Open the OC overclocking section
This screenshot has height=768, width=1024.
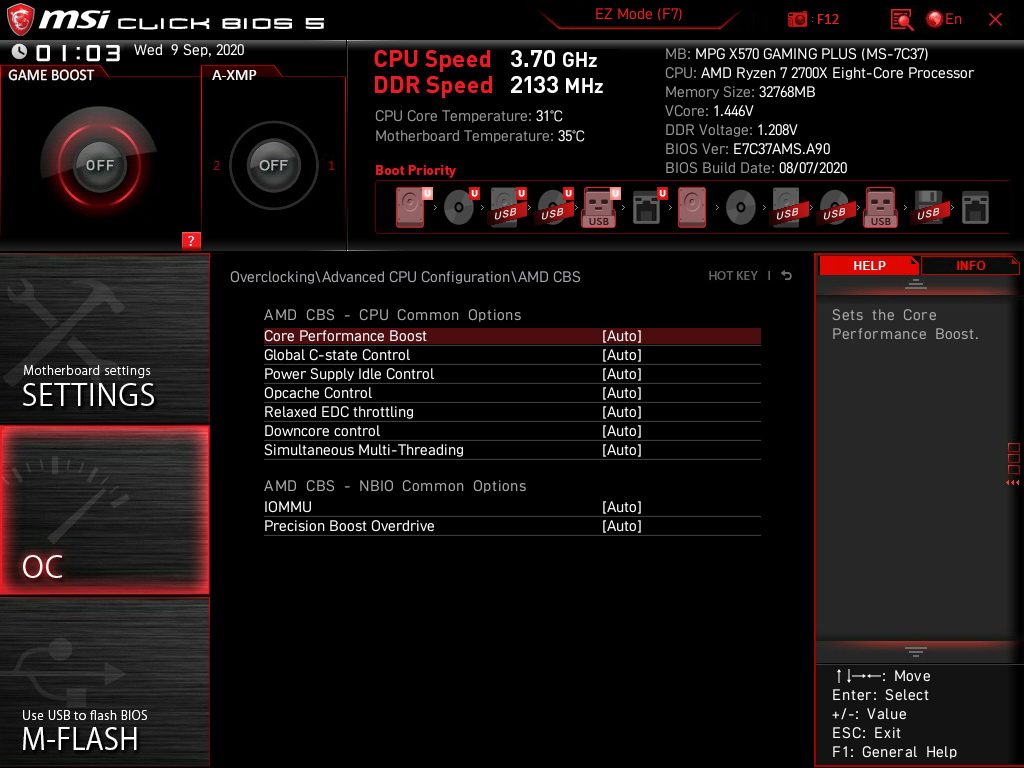pos(104,511)
